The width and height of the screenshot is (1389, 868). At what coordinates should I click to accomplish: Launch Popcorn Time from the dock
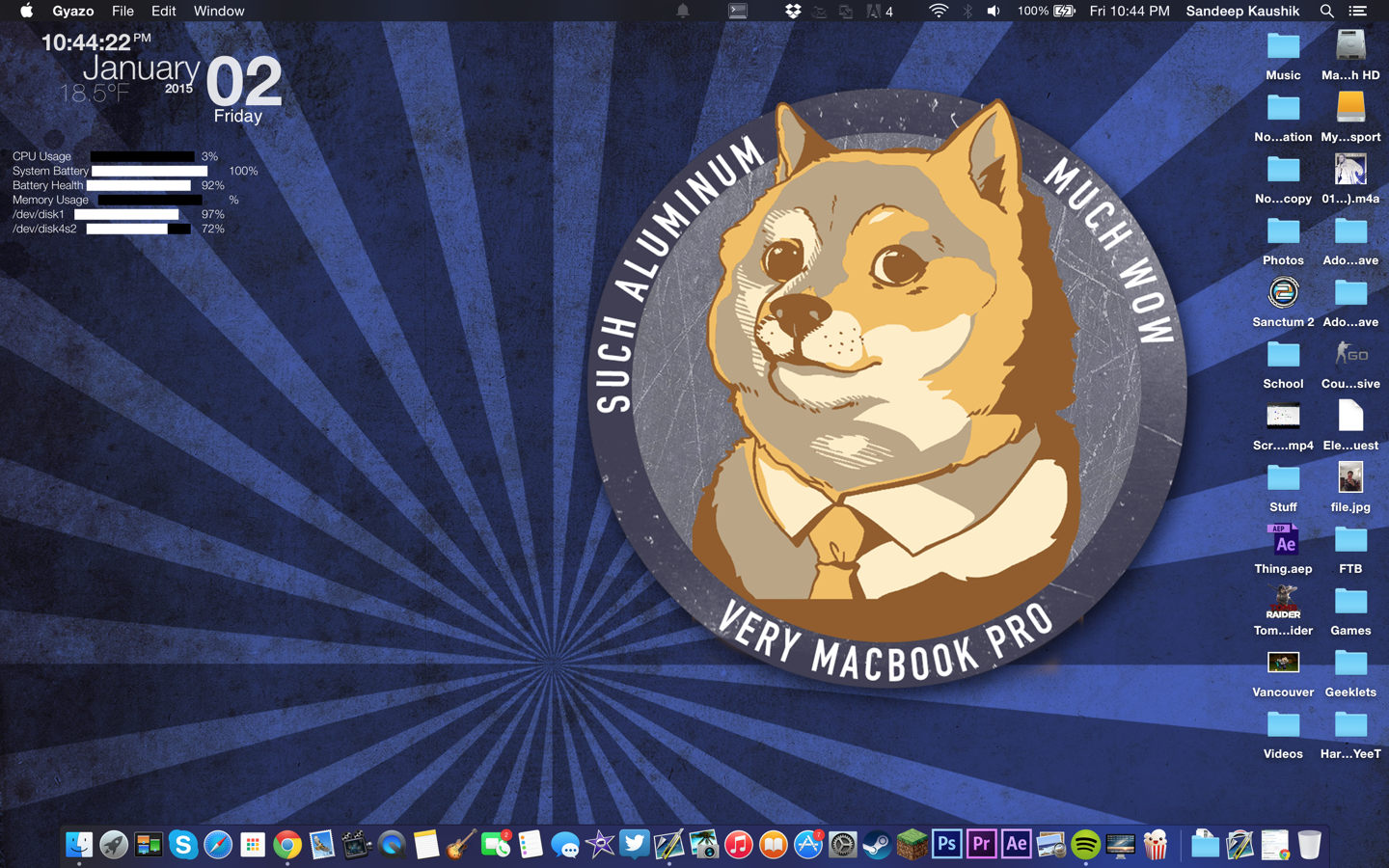[x=1156, y=845]
